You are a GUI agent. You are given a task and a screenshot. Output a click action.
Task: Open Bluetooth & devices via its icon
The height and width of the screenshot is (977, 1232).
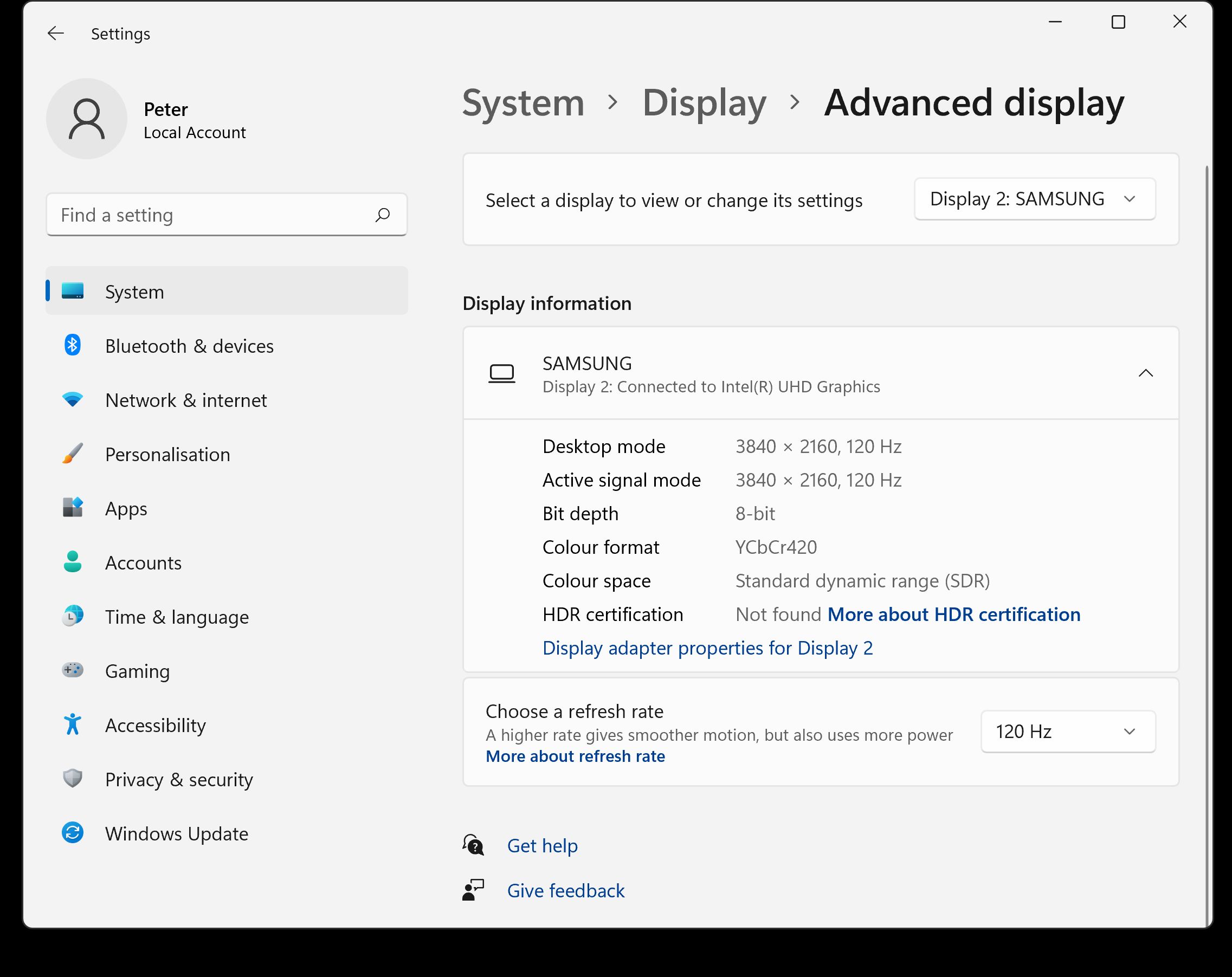pyautogui.click(x=73, y=345)
